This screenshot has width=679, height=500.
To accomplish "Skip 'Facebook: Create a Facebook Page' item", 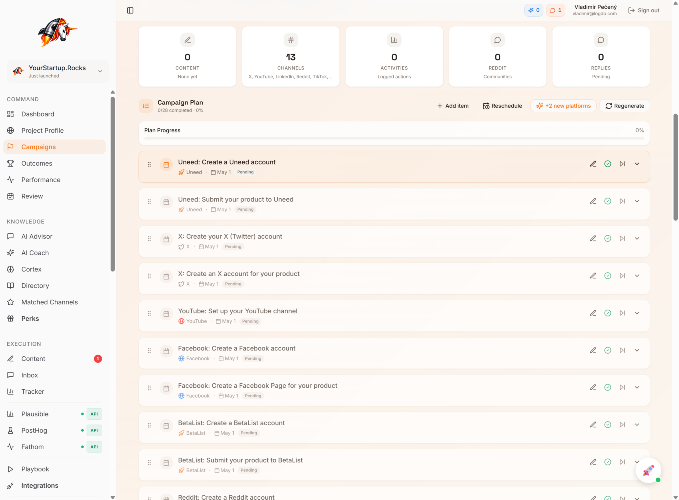I will click(x=622, y=387).
